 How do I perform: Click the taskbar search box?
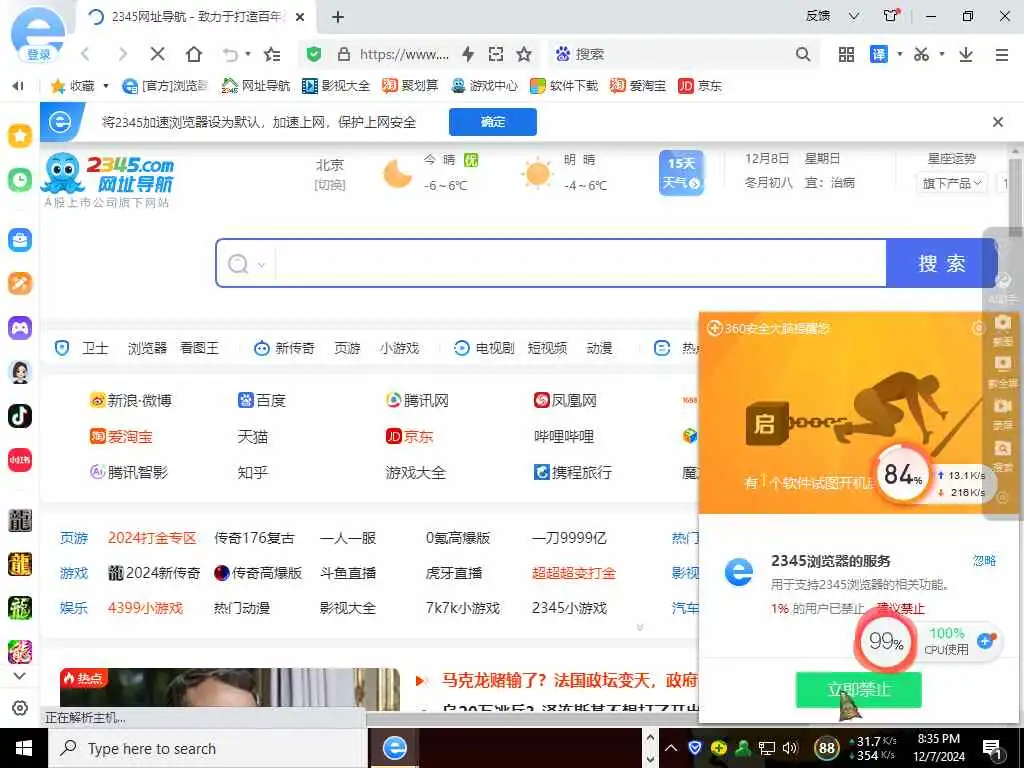[207, 748]
